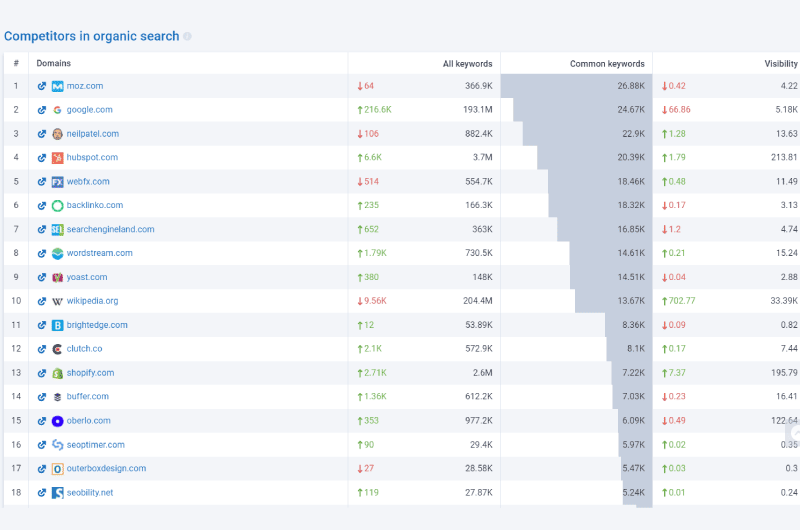Select the 195.79 visibility value

tap(784, 373)
